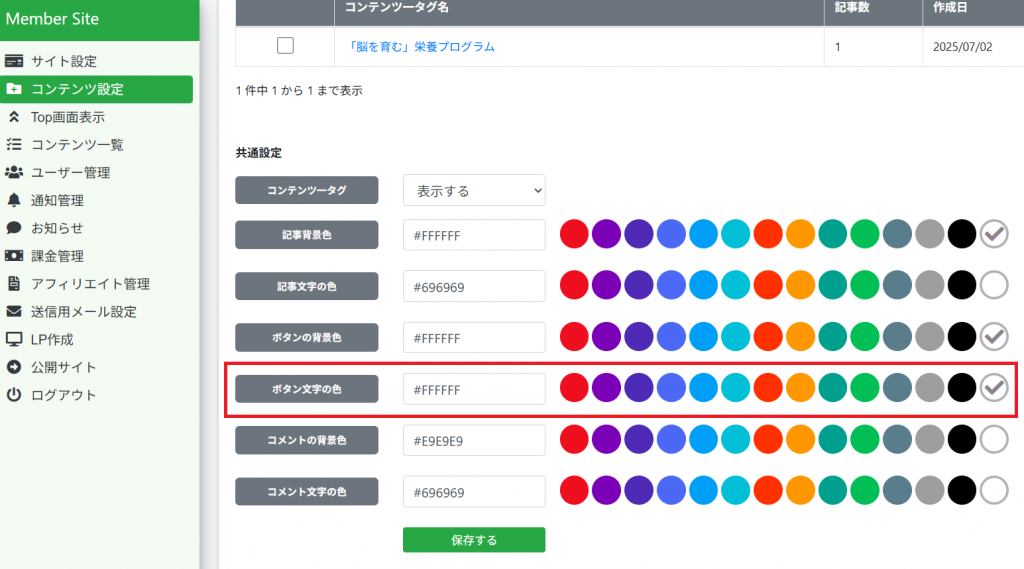
Task: Click the サイト設定 card icon in sidebar
Action: tap(14, 61)
